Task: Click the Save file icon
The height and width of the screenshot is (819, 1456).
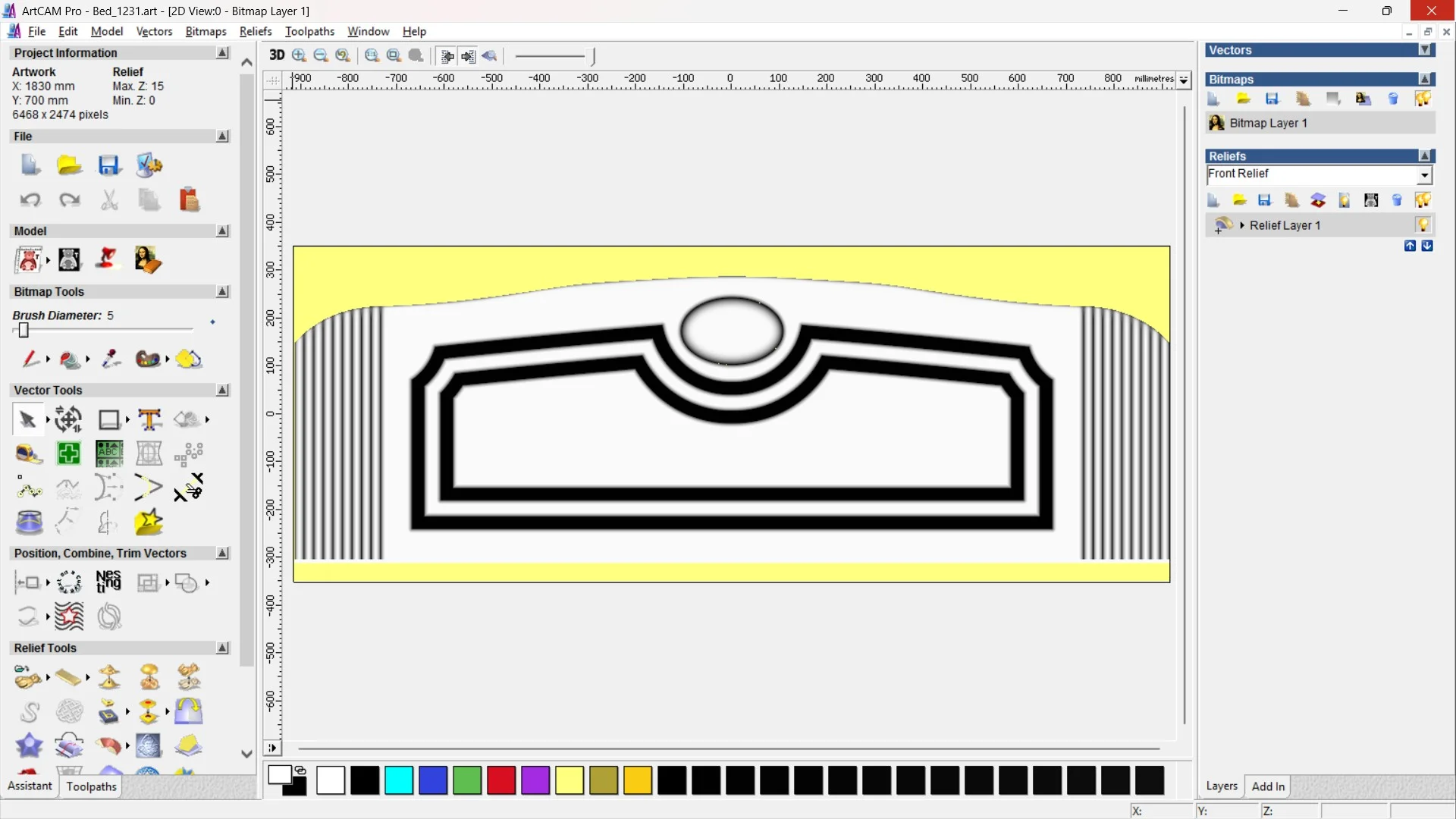Action: 109,165
